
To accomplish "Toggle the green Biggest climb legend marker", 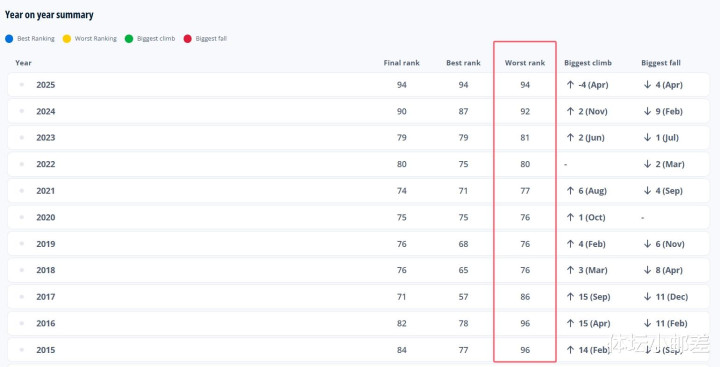I will pyautogui.click(x=129, y=39).
